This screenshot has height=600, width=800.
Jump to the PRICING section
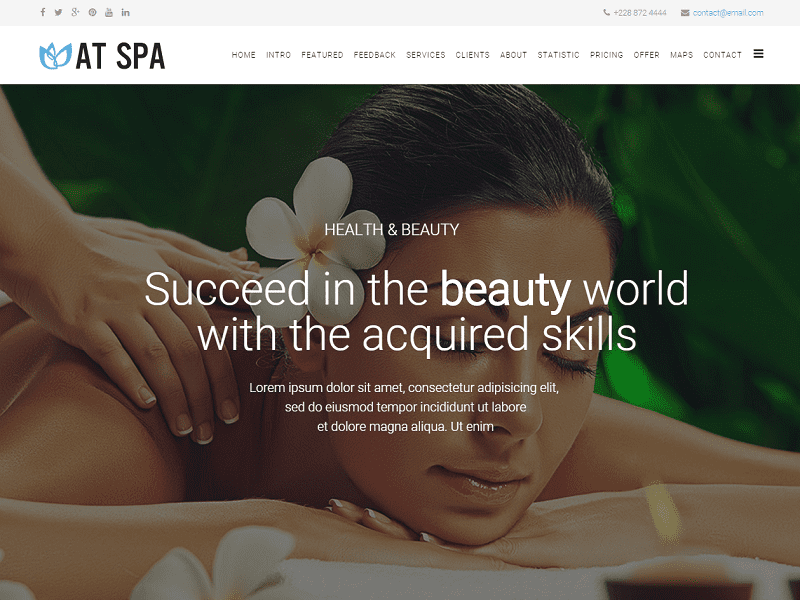pyautogui.click(x=607, y=55)
